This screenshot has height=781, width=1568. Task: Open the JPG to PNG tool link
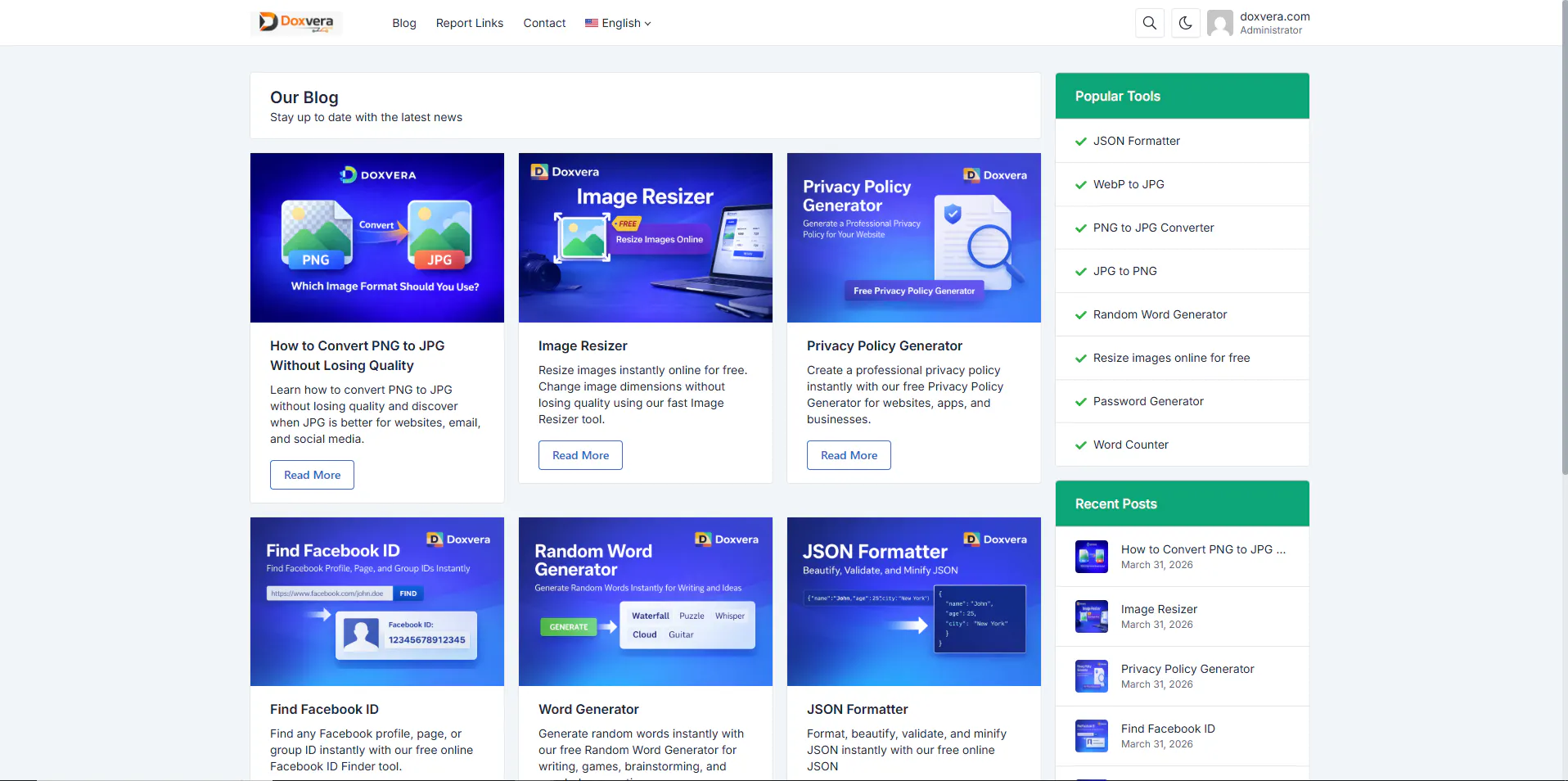[1125, 271]
